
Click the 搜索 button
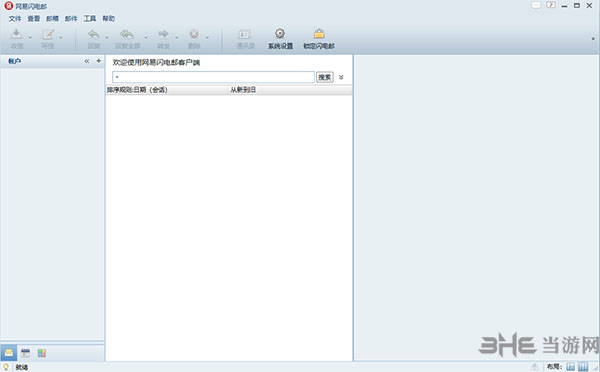[324, 77]
